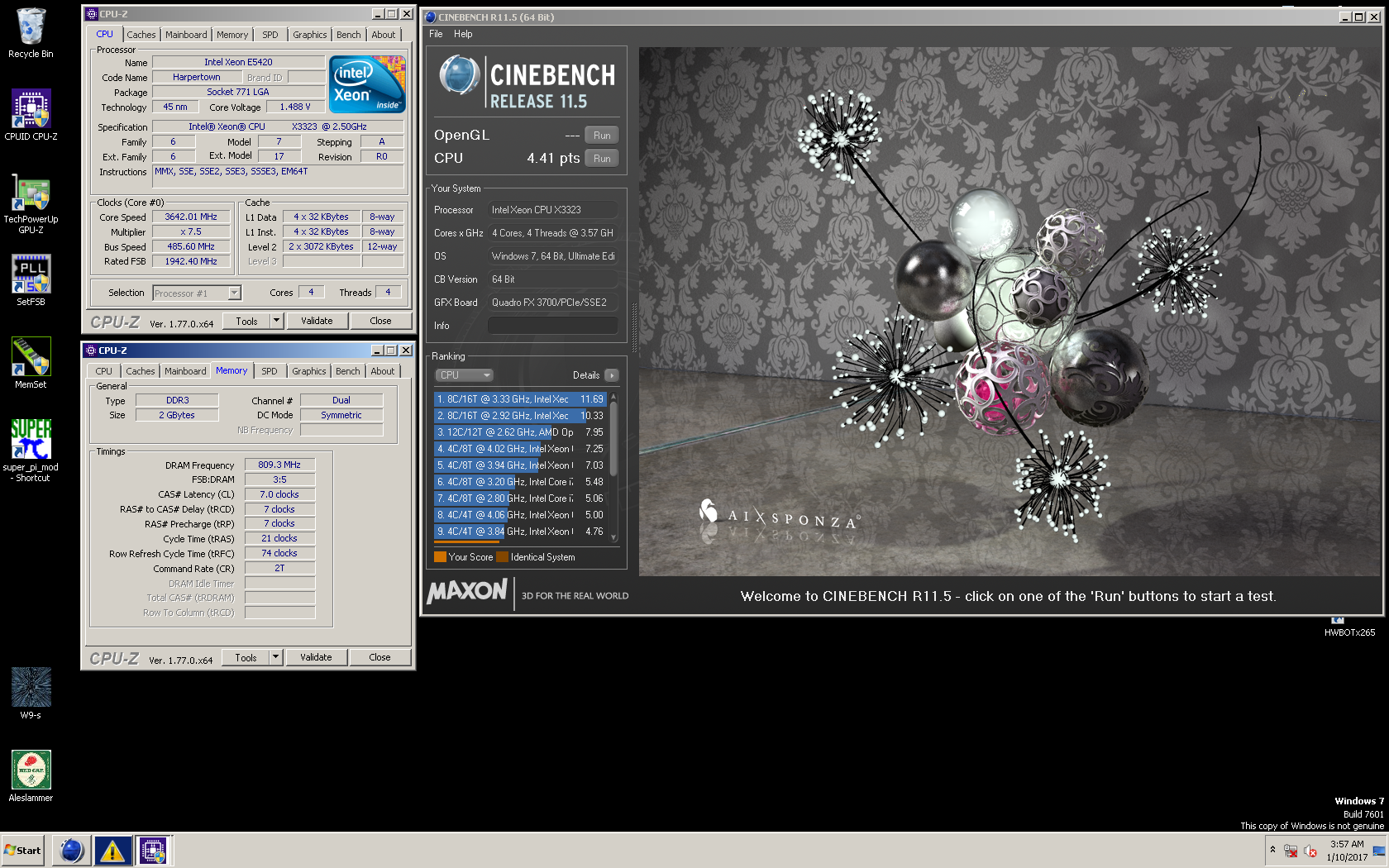This screenshot has height=868, width=1389.
Task: Open the super_pi_mod shortcut icon
Action: coord(31,451)
